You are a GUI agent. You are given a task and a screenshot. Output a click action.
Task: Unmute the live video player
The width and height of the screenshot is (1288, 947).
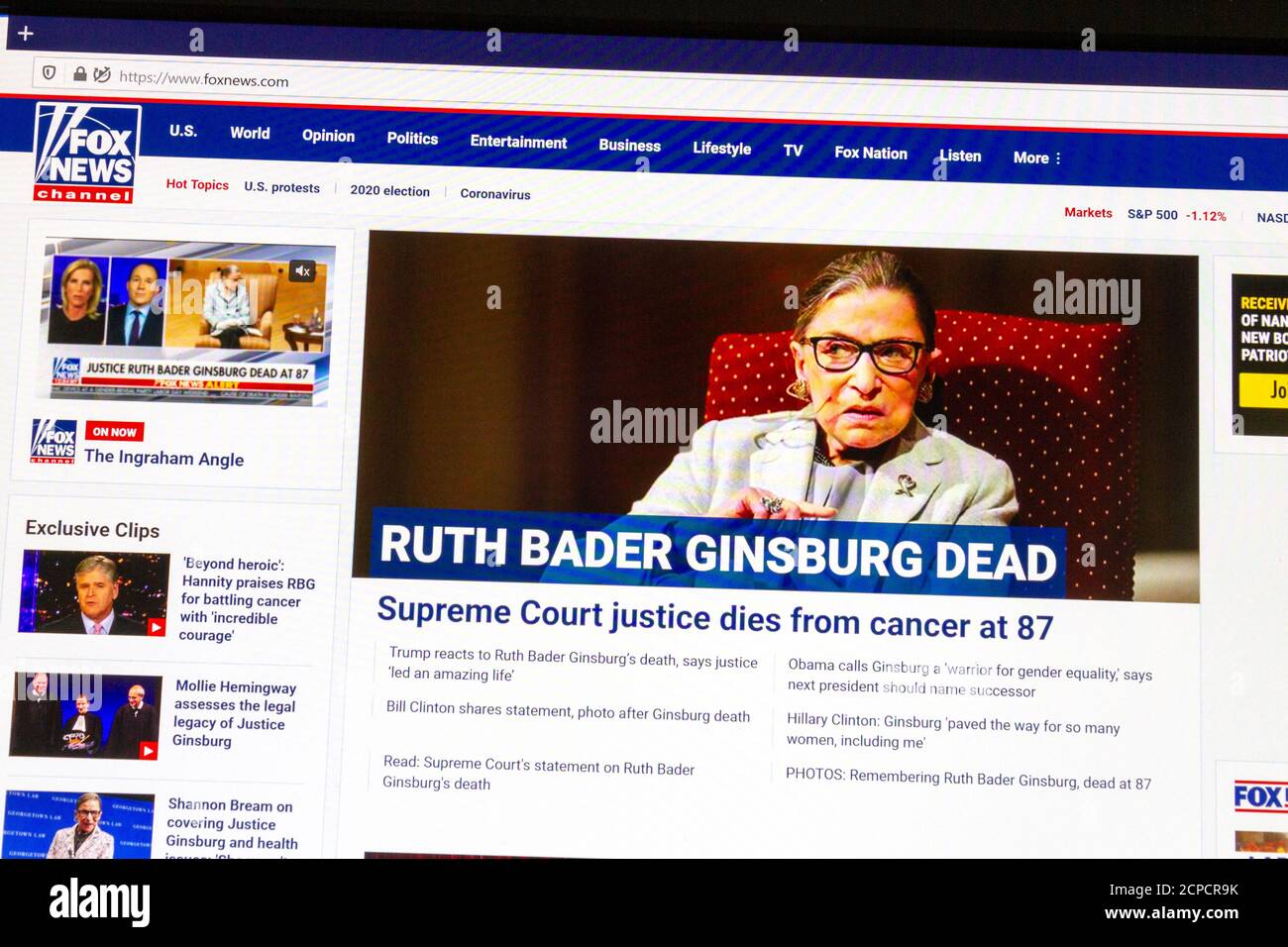[303, 270]
